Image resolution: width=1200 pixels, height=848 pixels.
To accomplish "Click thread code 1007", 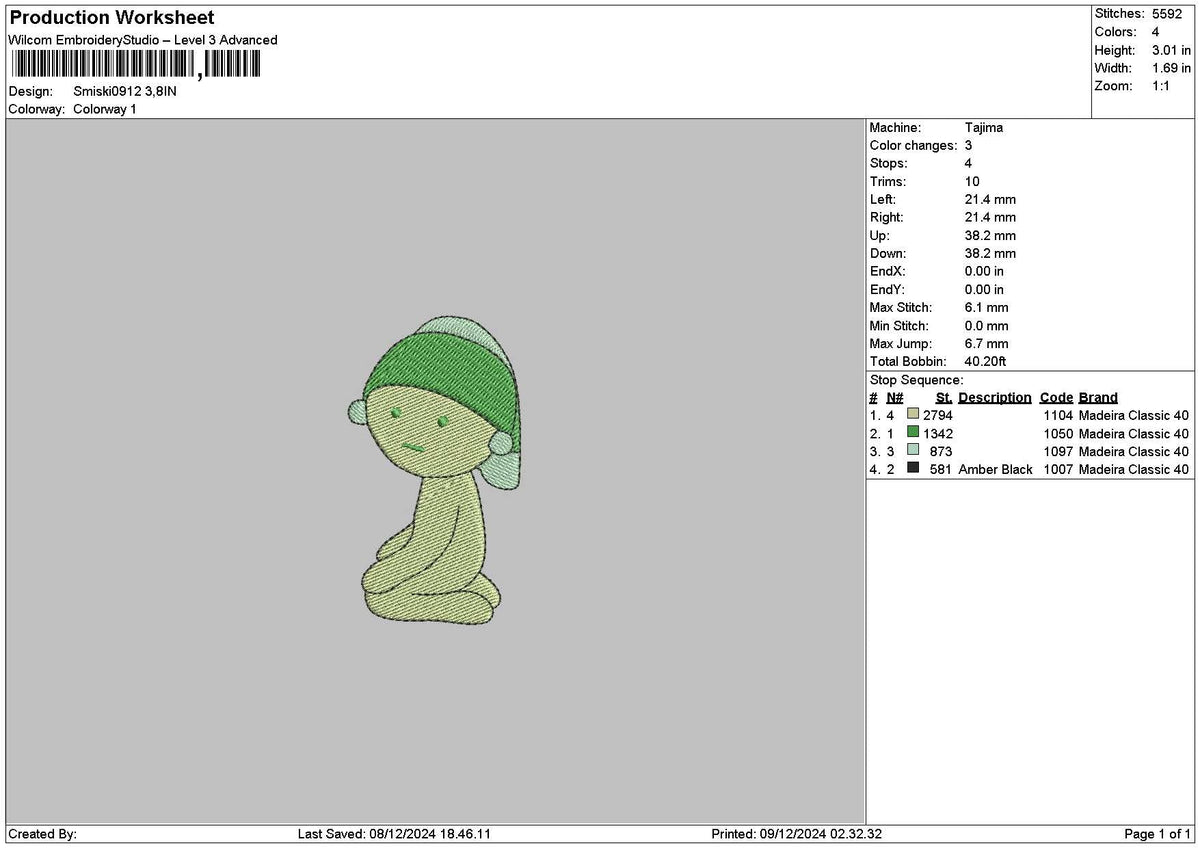I will [1057, 469].
